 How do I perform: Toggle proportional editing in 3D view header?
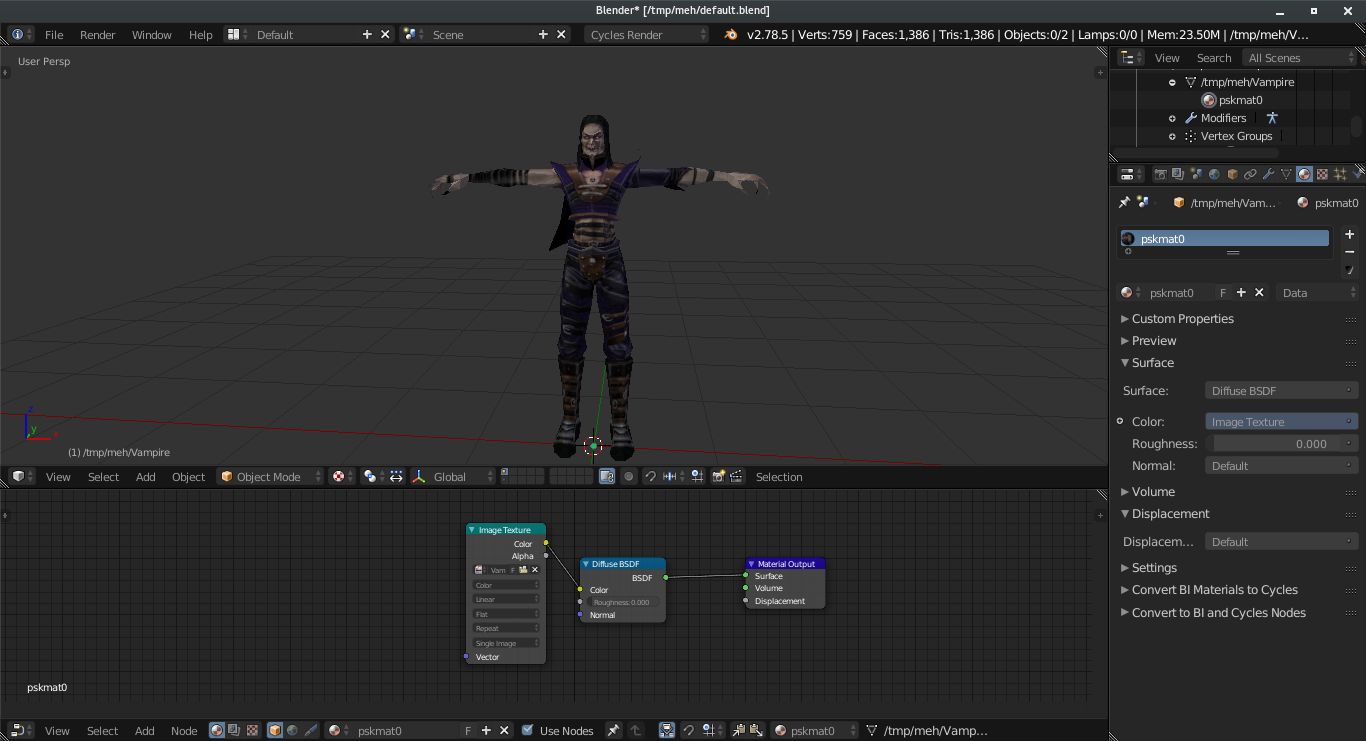tap(629, 477)
